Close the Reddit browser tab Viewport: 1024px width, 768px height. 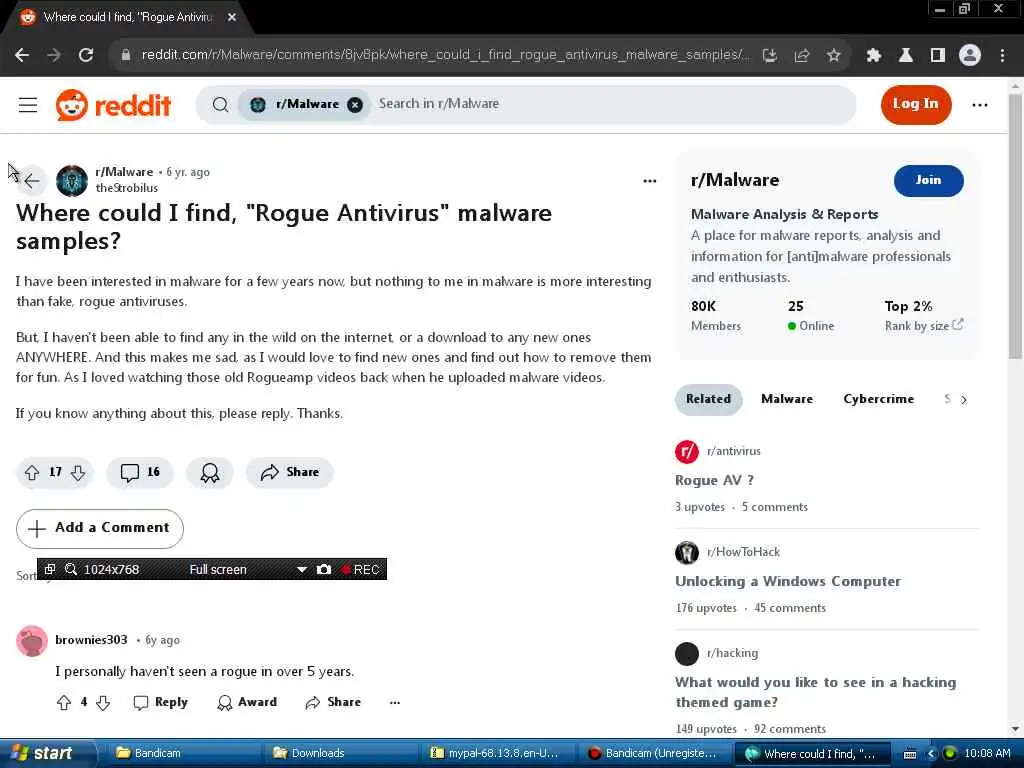(232, 18)
